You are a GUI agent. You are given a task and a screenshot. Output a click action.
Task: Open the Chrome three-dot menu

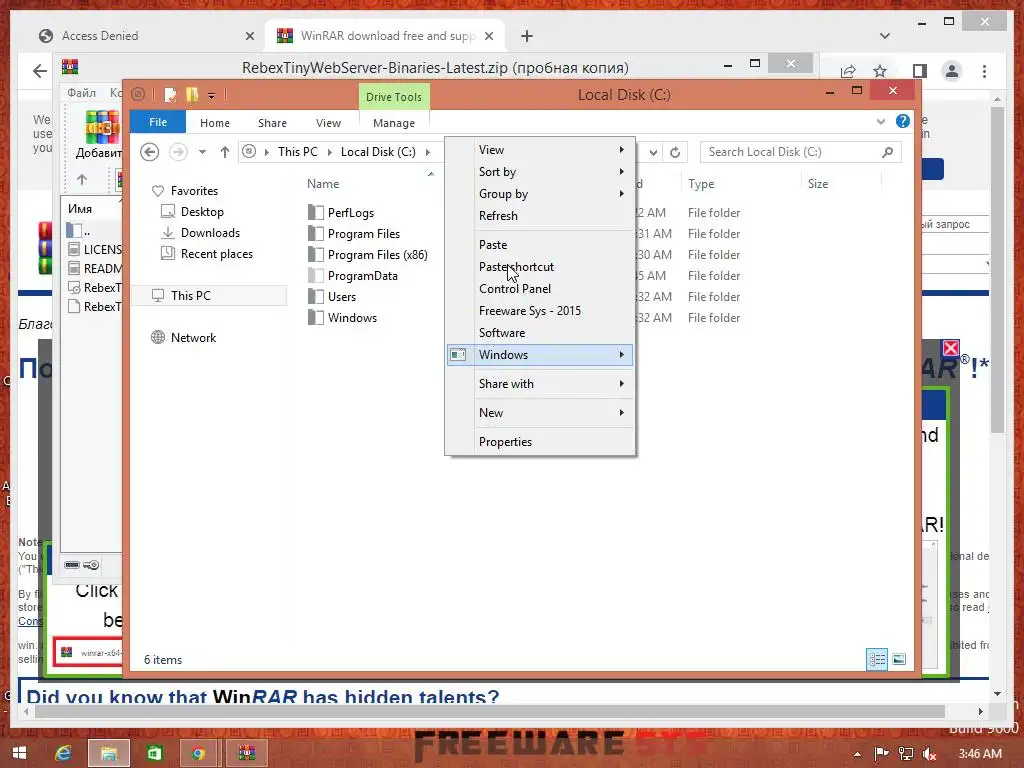984,71
